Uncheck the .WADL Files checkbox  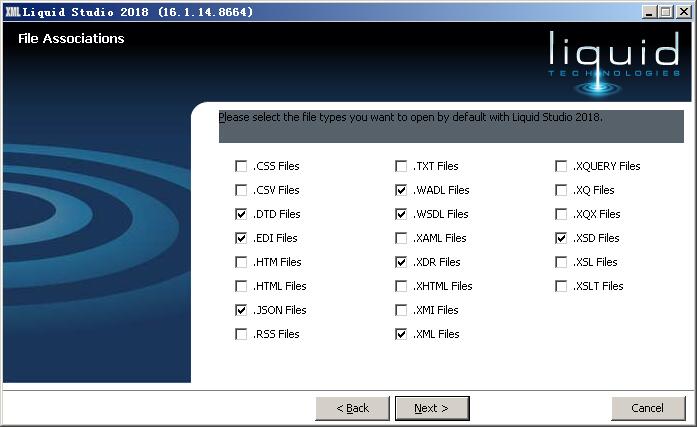pyautogui.click(x=401, y=190)
